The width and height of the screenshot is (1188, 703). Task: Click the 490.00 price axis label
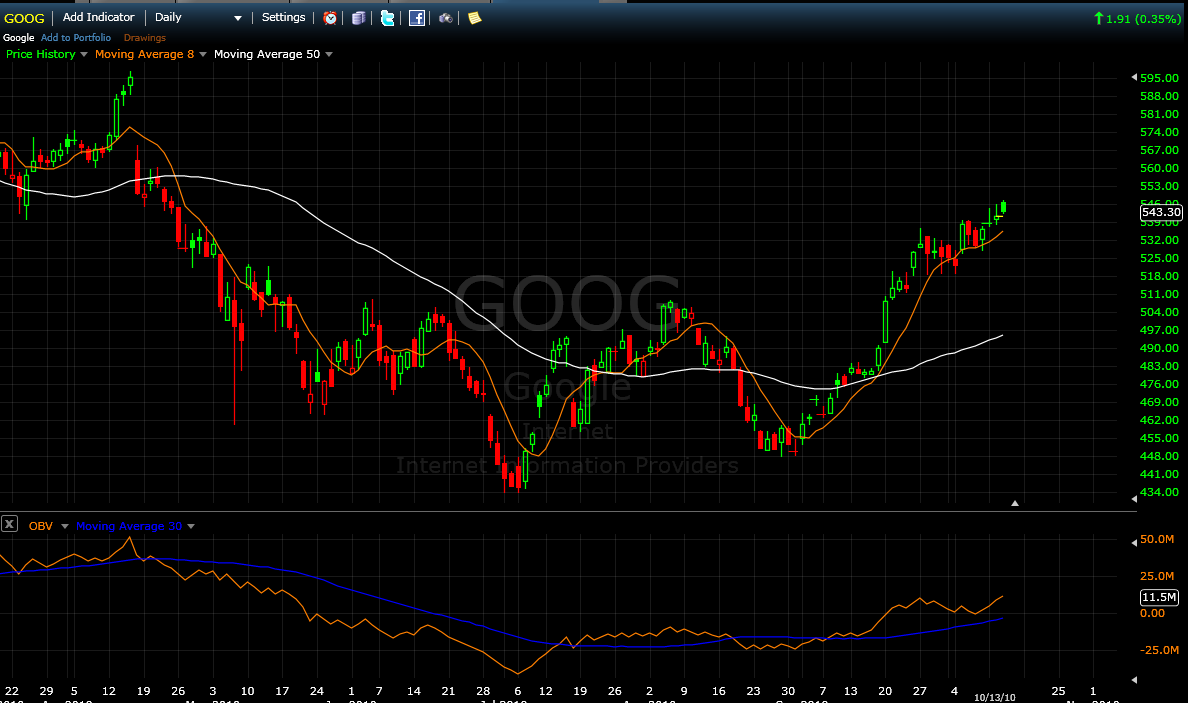(1160, 348)
